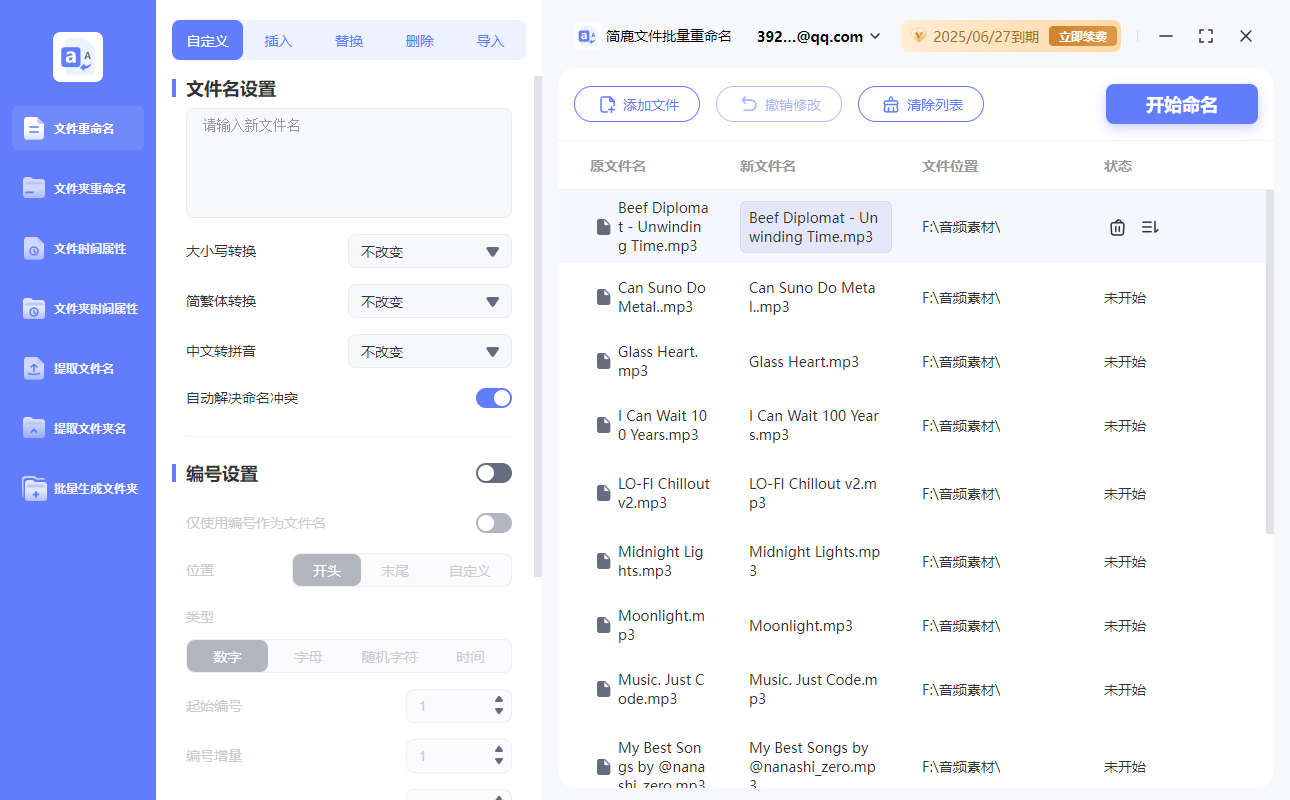Click the 请输入新文件名 input field
Image resolution: width=1290 pixels, height=800 pixels.
(348, 160)
